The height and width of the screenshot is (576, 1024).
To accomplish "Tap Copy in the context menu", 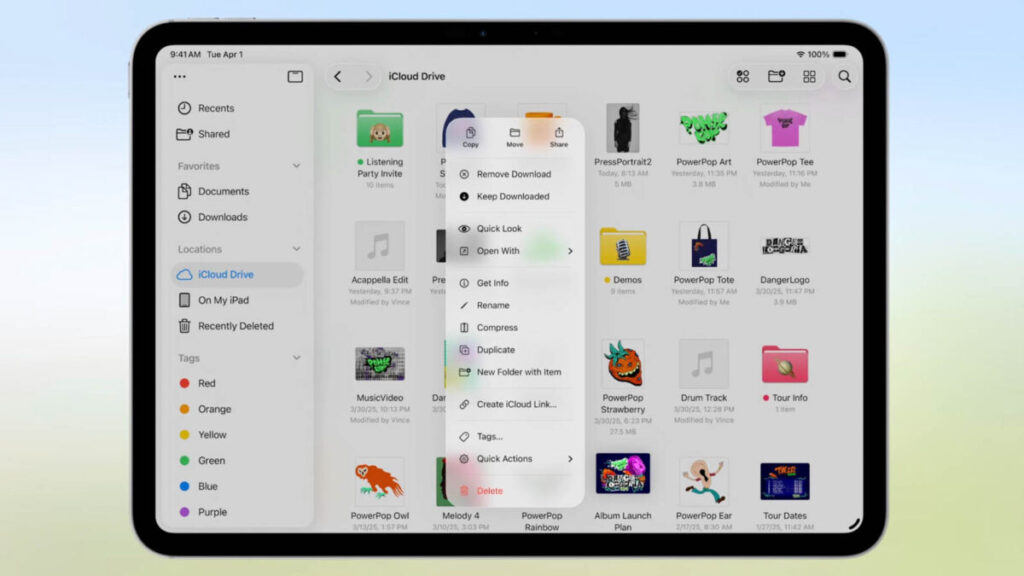I will (470, 137).
